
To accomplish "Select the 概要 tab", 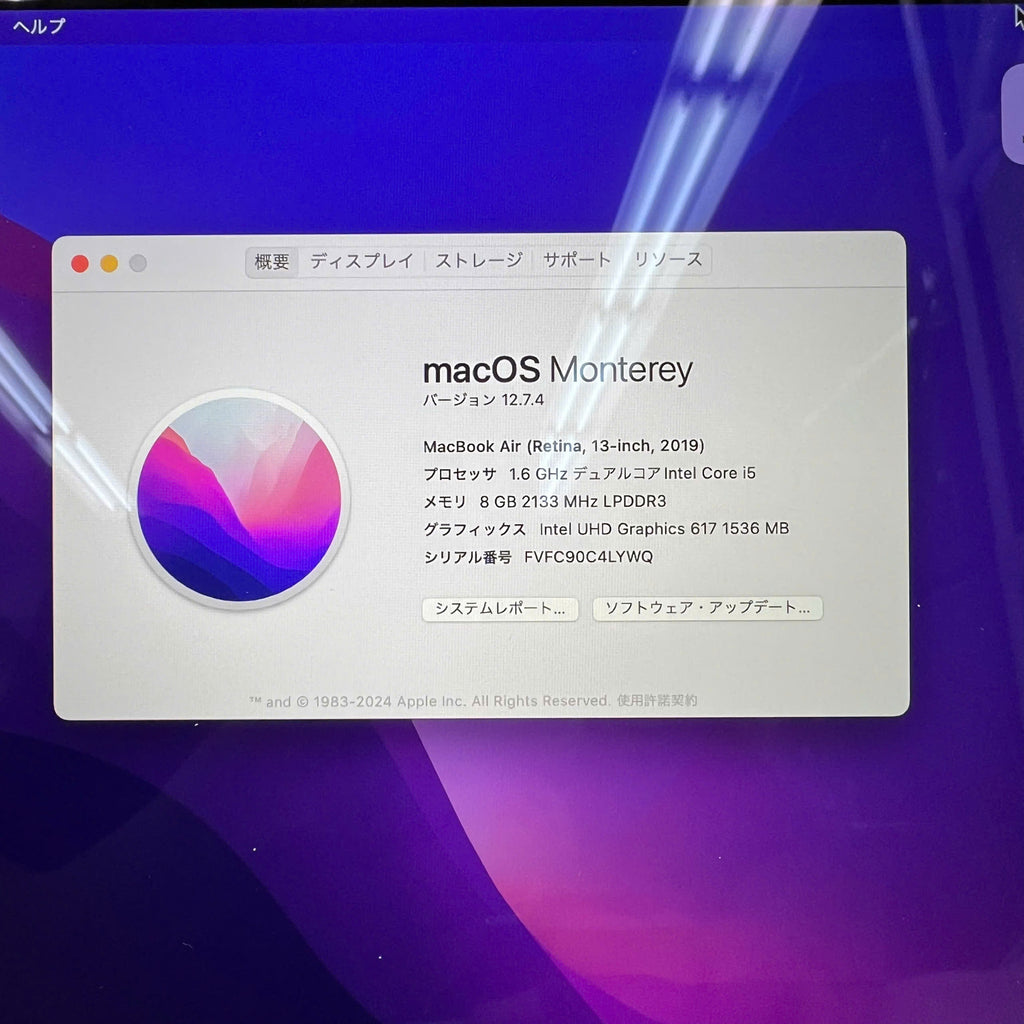I will pyautogui.click(x=272, y=261).
